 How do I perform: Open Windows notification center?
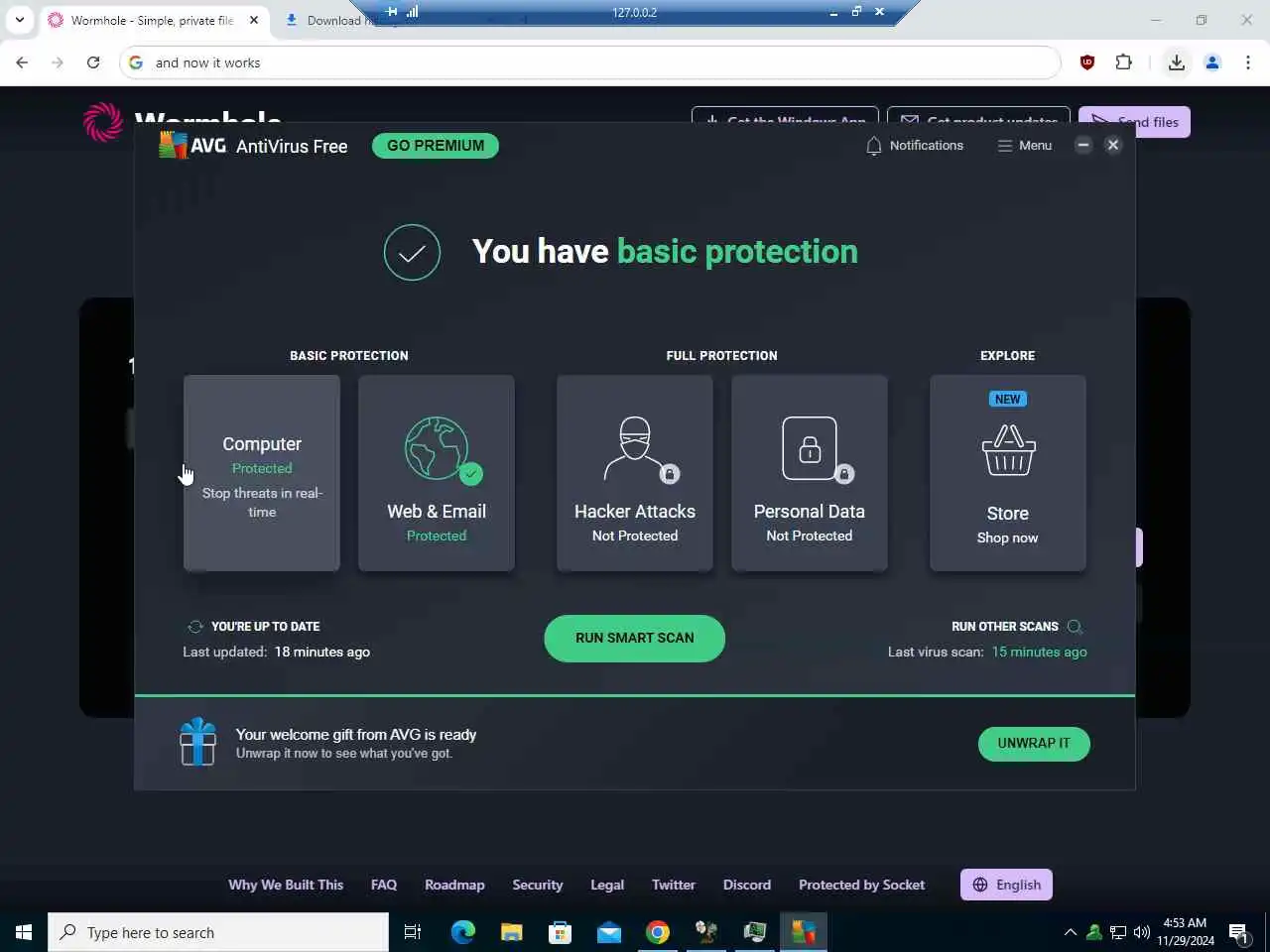coord(1239,932)
